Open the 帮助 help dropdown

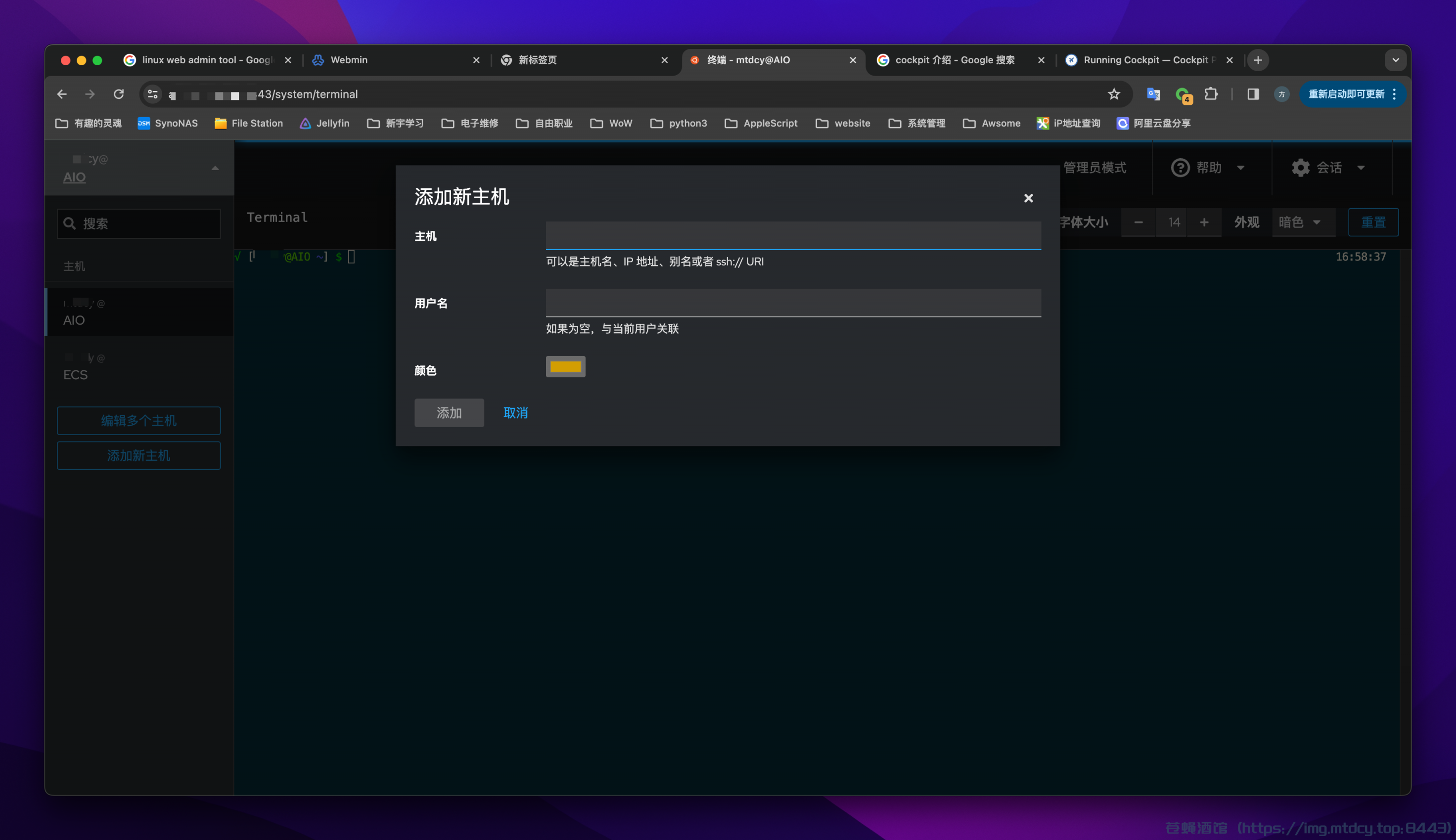click(1208, 167)
